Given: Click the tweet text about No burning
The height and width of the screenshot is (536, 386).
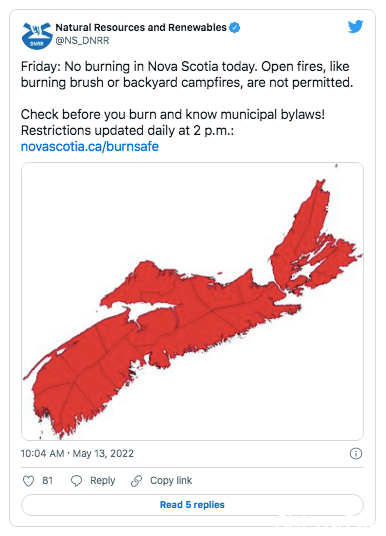Looking at the screenshot, I should (187, 74).
